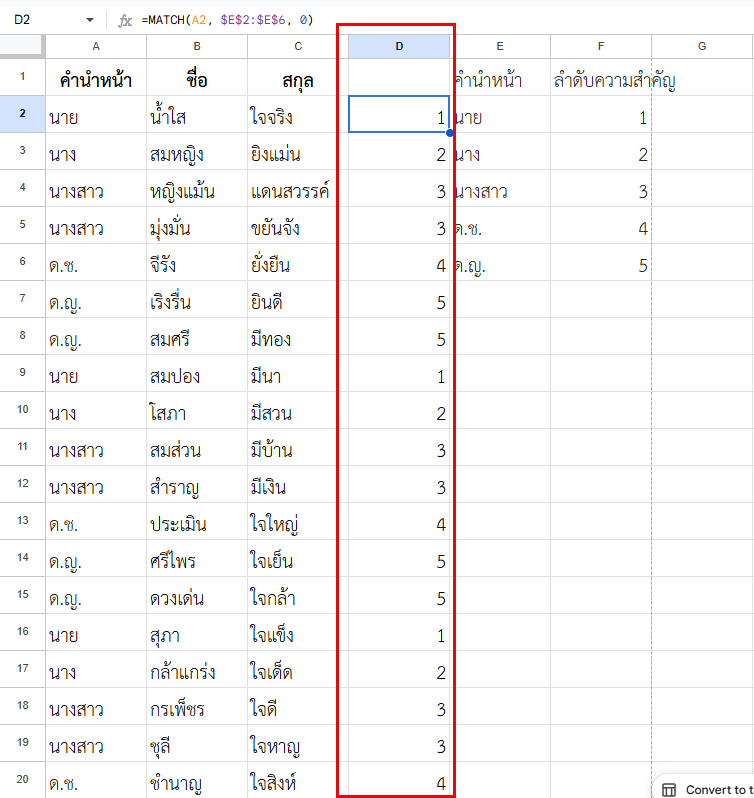Click cell 'ใจกล้า'
Viewport: 754px width, 798px height.
tap(298, 595)
